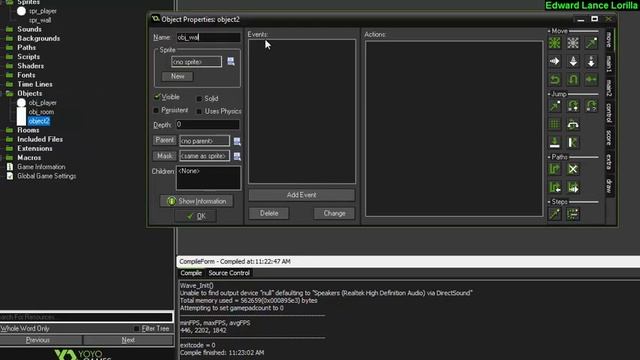This screenshot has height=360, width=640.
Task: Click the New sprite button
Action: pyautogui.click(x=177, y=76)
